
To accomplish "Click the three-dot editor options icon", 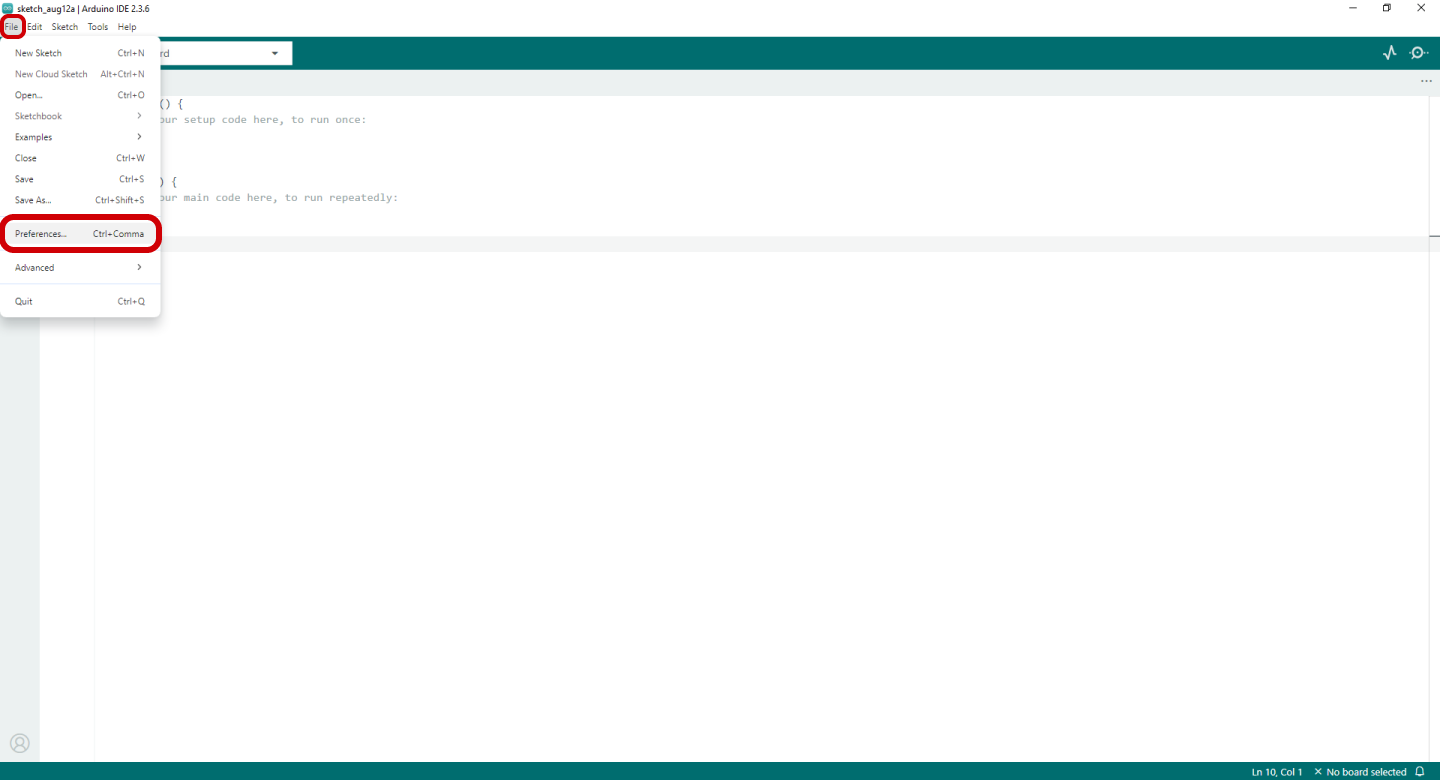I will click(1426, 82).
